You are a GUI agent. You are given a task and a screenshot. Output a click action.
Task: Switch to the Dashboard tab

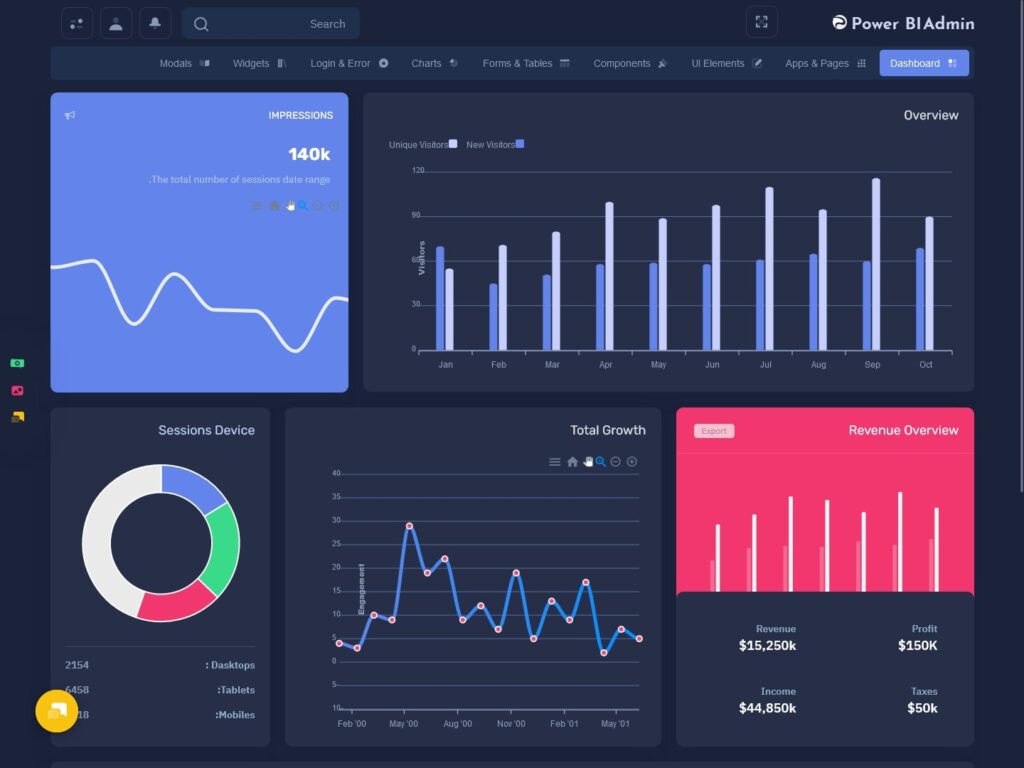point(918,63)
